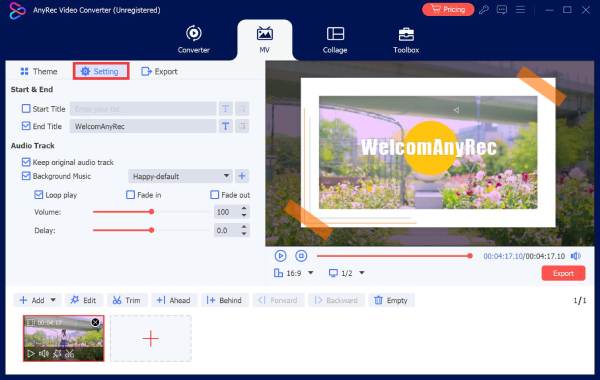Adjust the Volume slider
Viewport: 600px width, 380px height.
(x=151, y=212)
